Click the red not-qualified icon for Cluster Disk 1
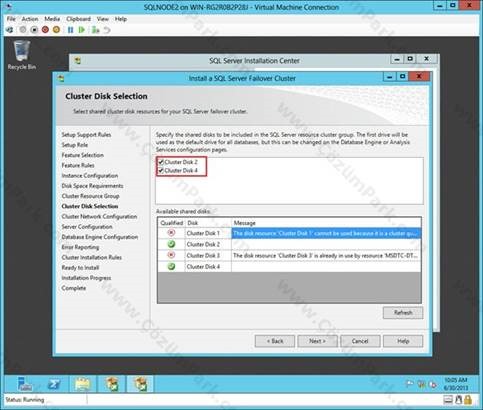 171,233
